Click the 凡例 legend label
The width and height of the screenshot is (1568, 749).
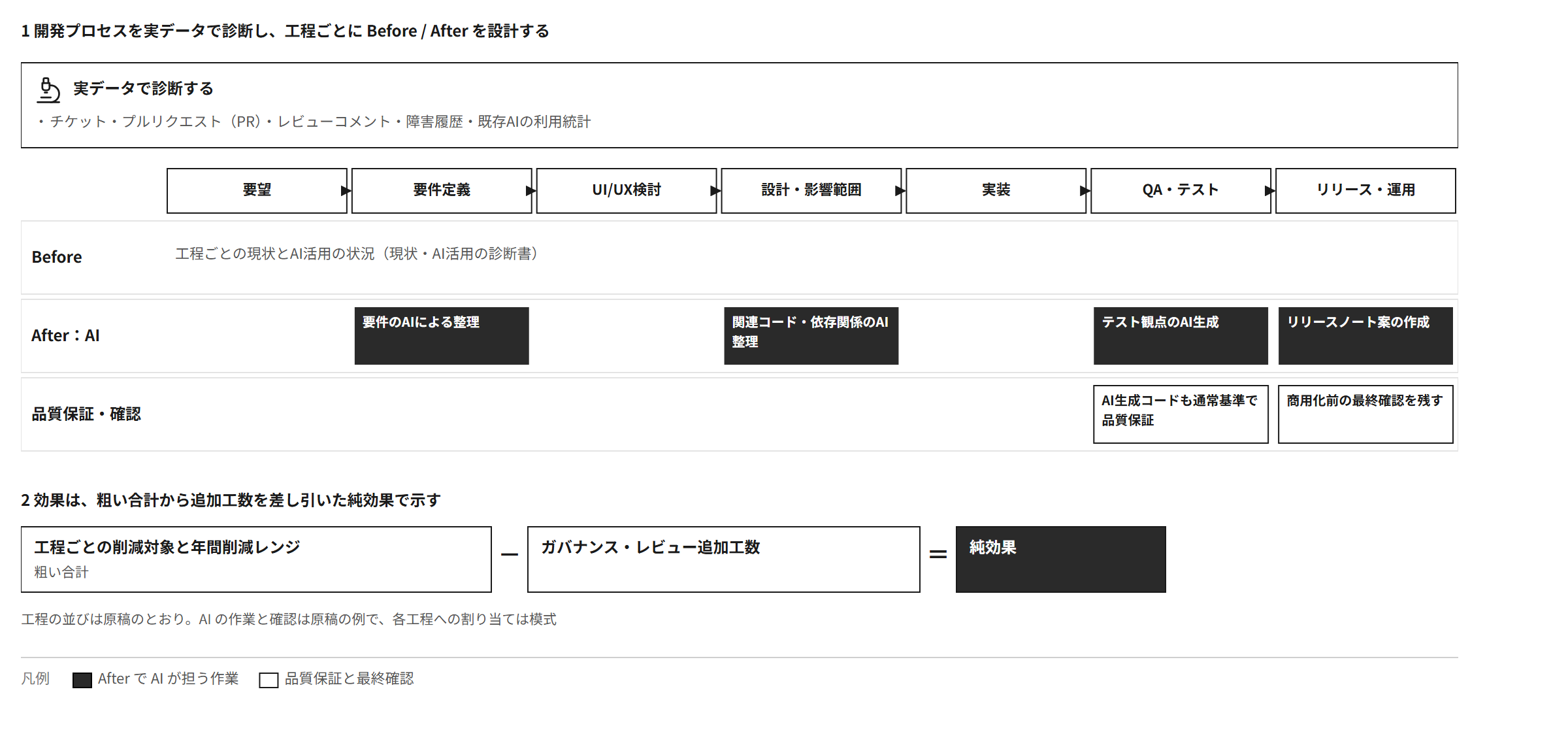pyautogui.click(x=35, y=679)
